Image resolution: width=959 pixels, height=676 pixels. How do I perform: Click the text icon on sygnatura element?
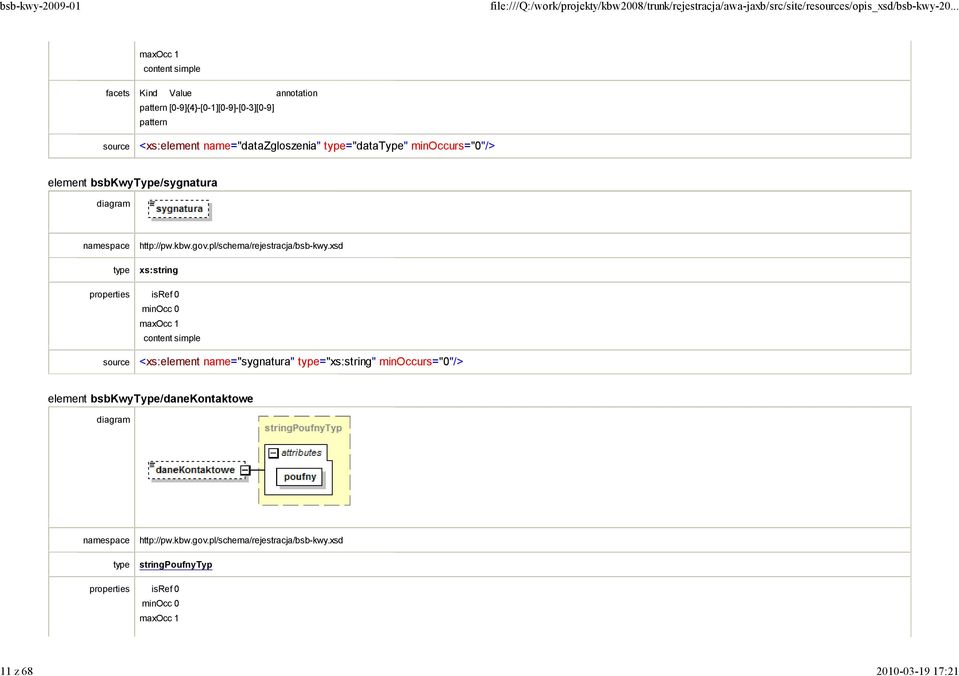click(151, 203)
